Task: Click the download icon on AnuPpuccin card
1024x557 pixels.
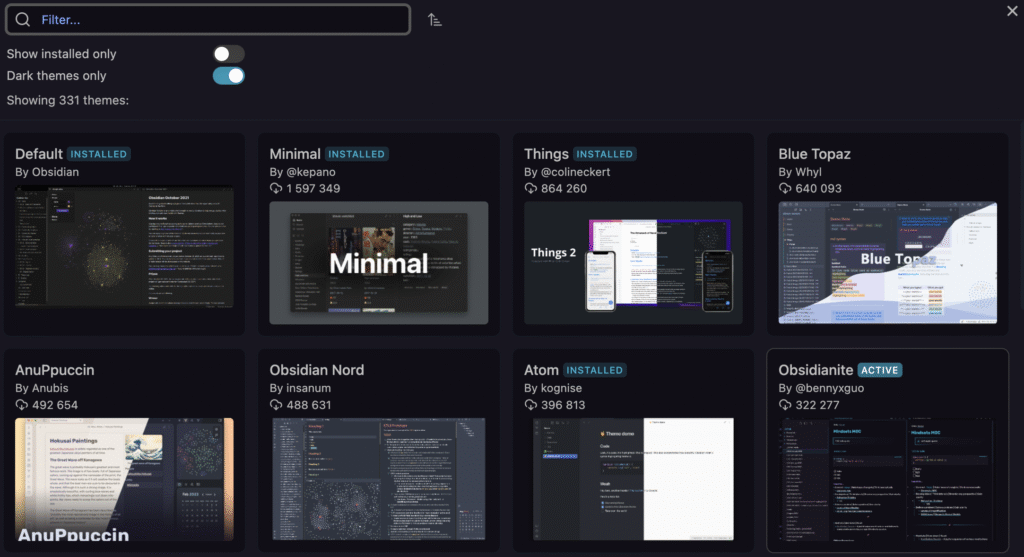Action: click(22, 405)
